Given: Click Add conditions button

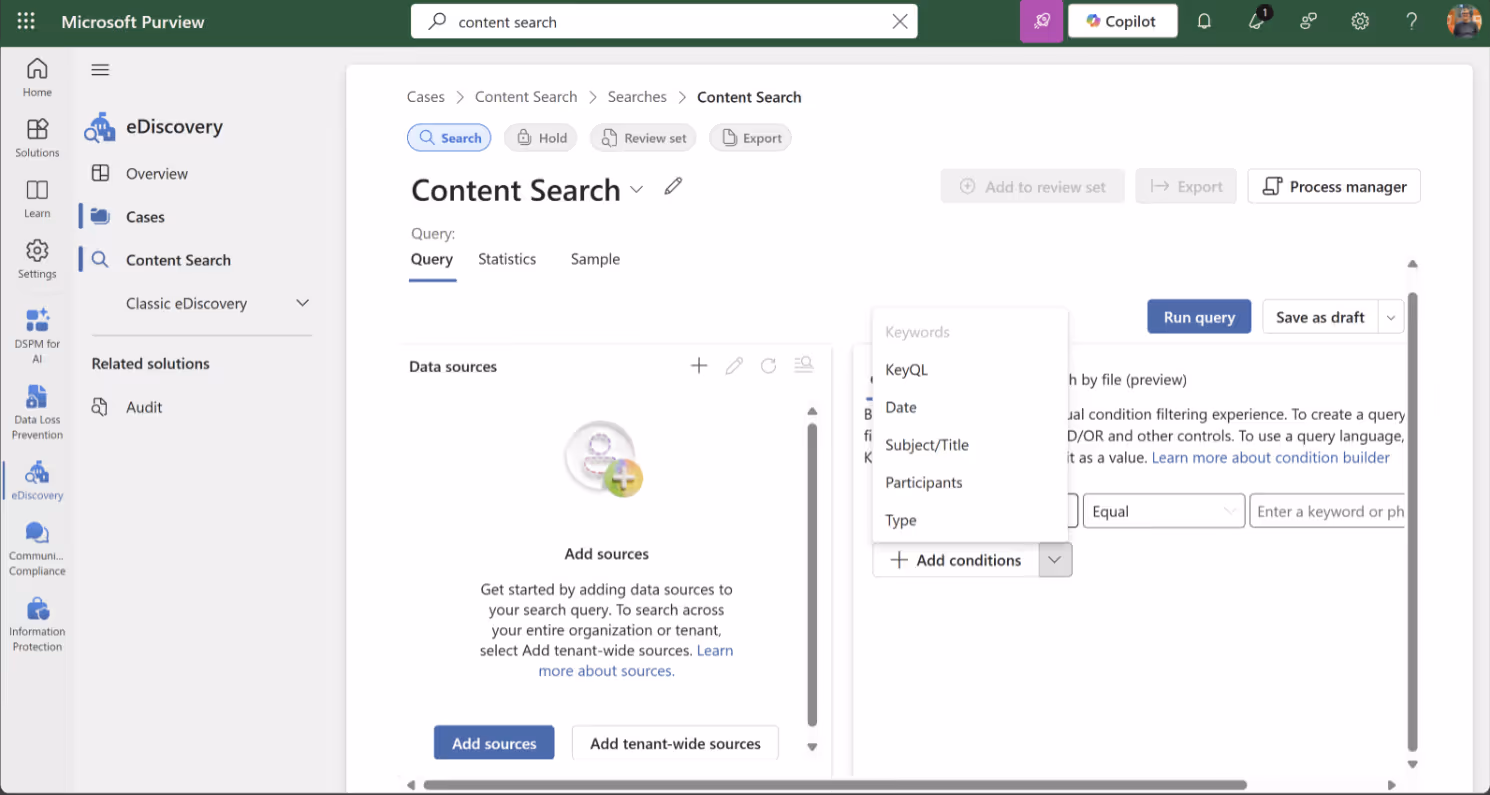Looking at the screenshot, I should pyautogui.click(x=956, y=560).
